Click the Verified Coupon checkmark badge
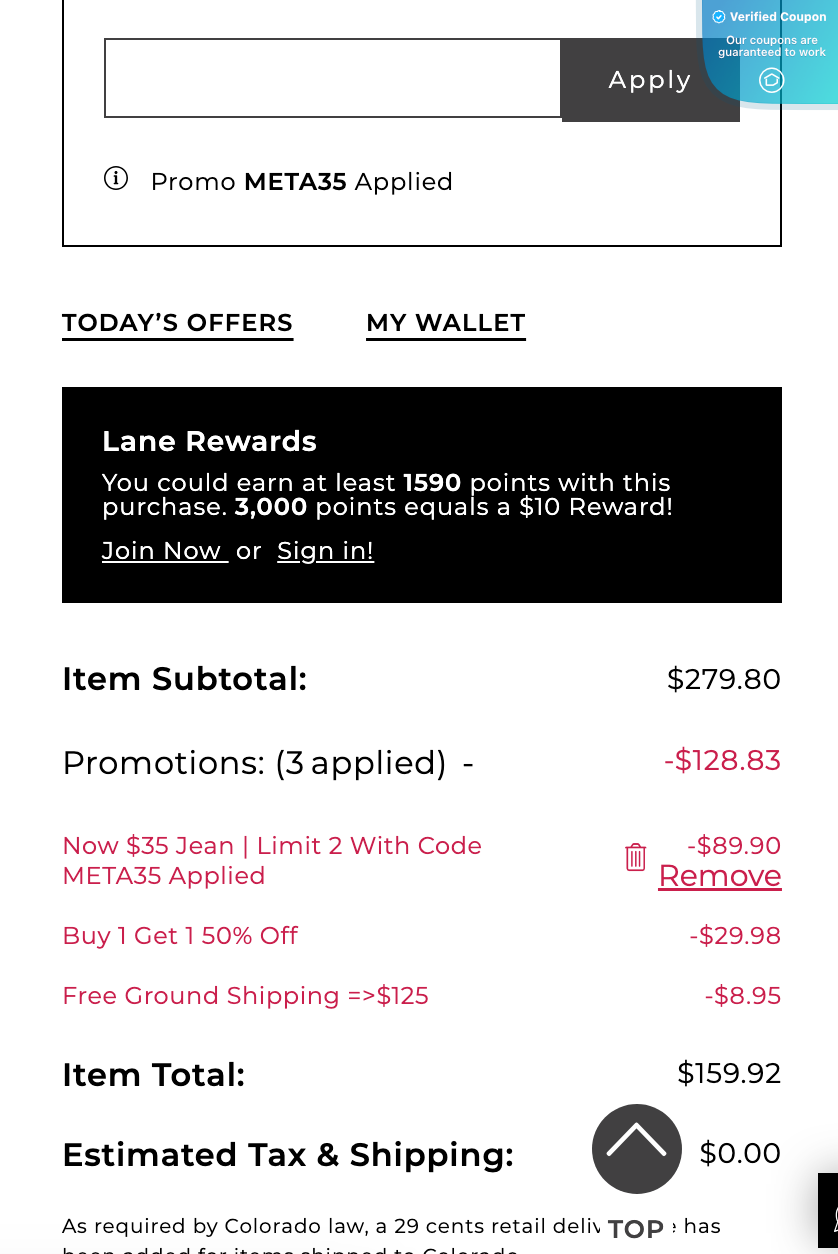This screenshot has height=1254, width=838. point(719,16)
